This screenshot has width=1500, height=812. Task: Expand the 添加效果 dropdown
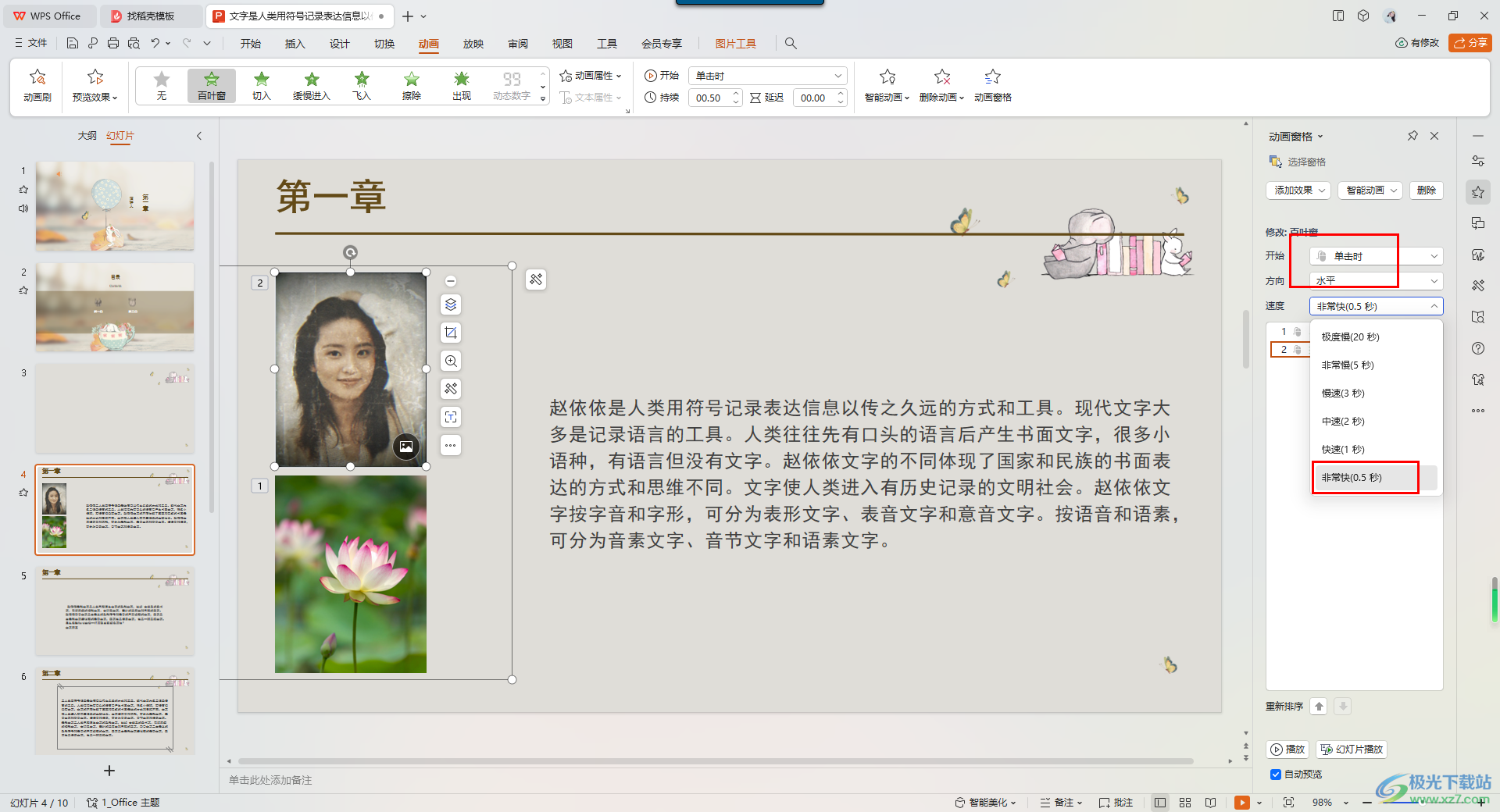coord(1298,191)
